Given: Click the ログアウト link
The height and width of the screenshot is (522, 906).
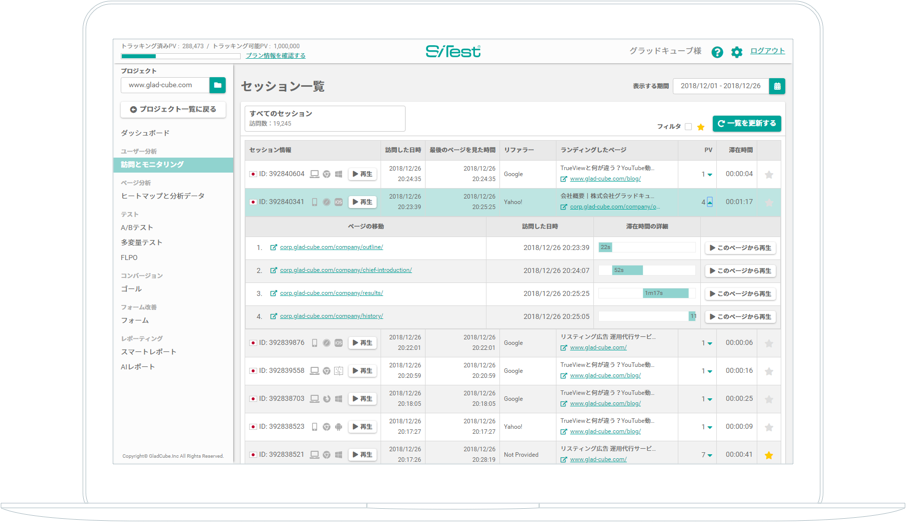Looking at the screenshot, I should pyautogui.click(x=767, y=51).
